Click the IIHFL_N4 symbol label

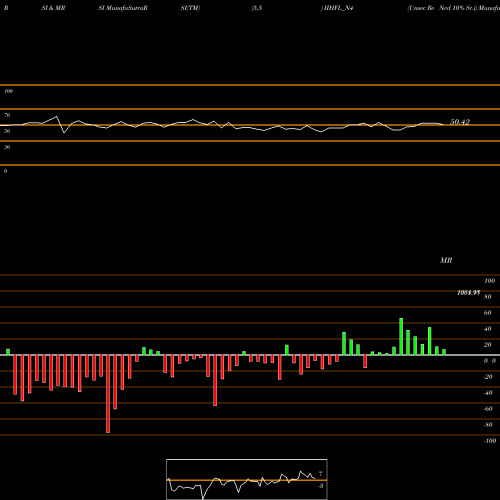338,8
